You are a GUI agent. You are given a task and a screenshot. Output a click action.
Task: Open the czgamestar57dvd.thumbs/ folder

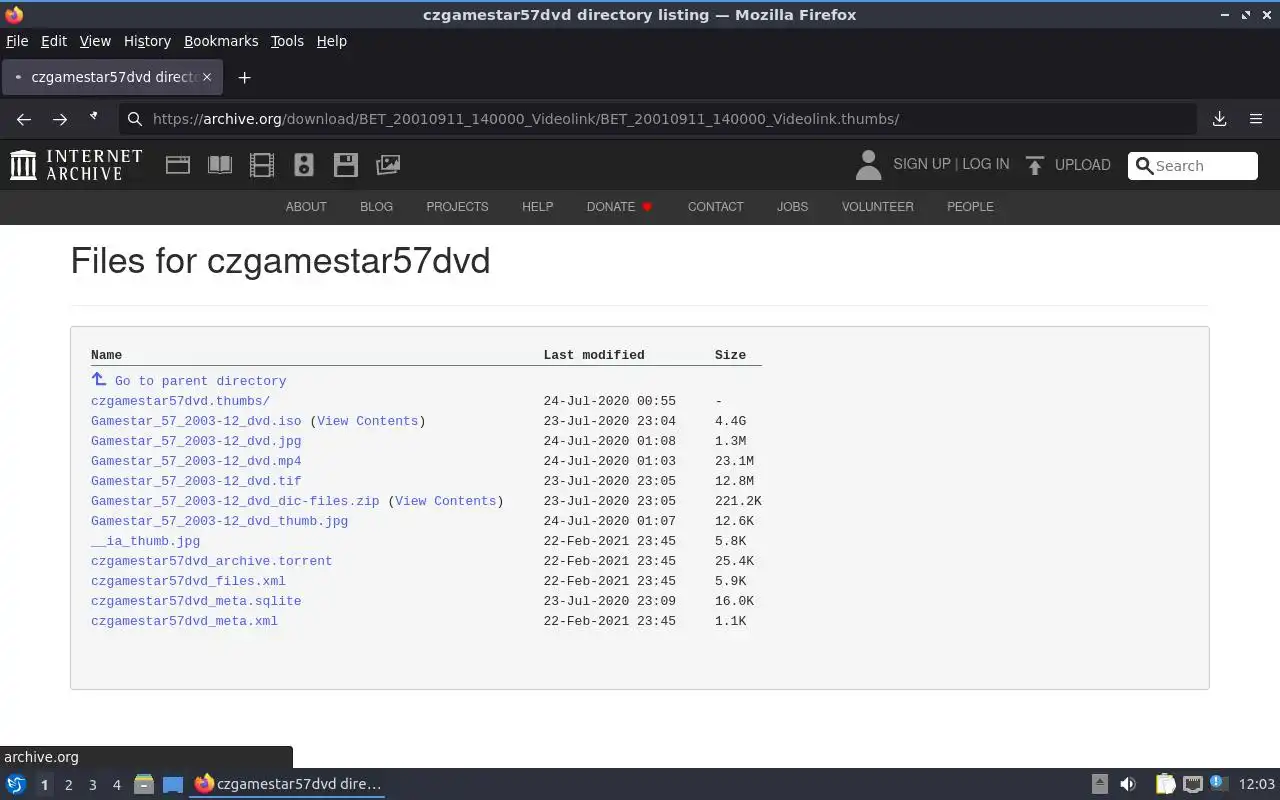point(180,401)
